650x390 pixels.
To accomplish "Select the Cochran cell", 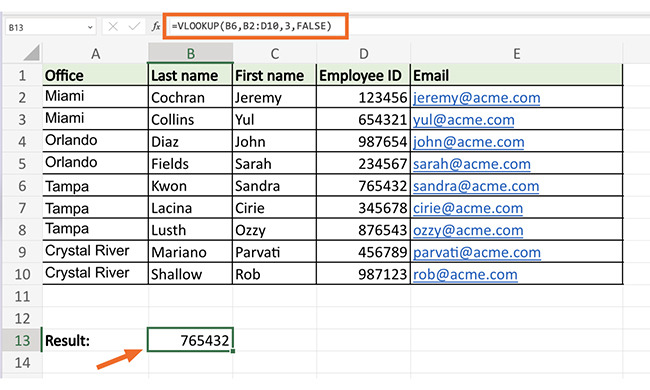I will coord(191,97).
